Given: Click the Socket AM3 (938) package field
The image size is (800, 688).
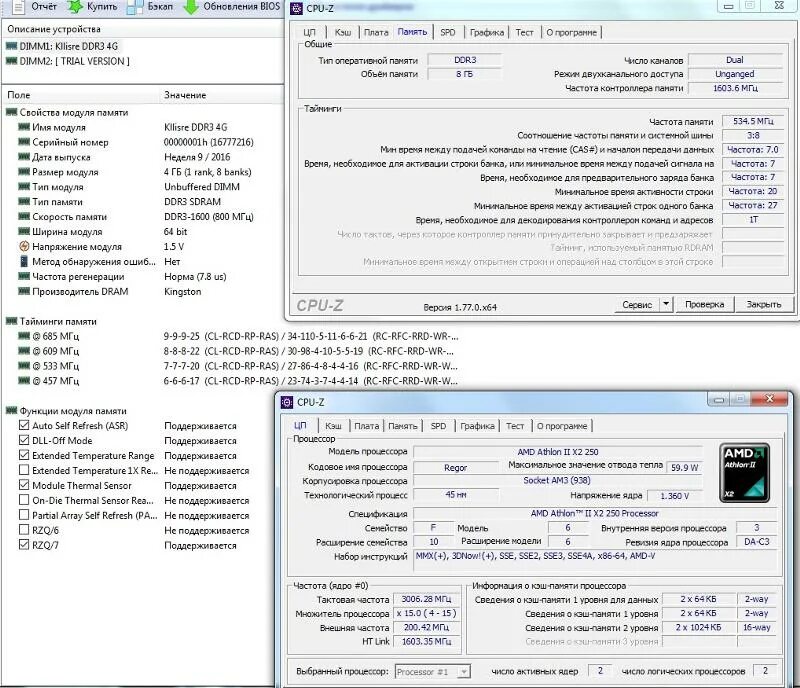Looking at the screenshot, I should tap(557, 480).
